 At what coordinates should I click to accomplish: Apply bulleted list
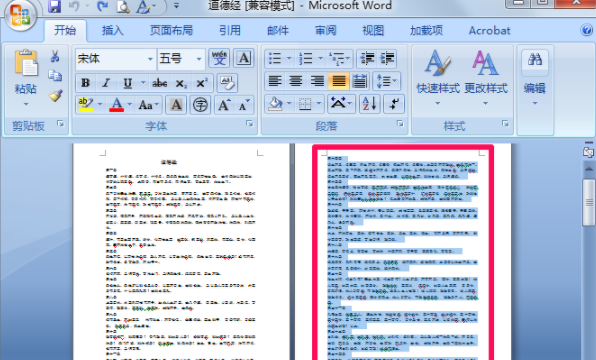[275, 59]
